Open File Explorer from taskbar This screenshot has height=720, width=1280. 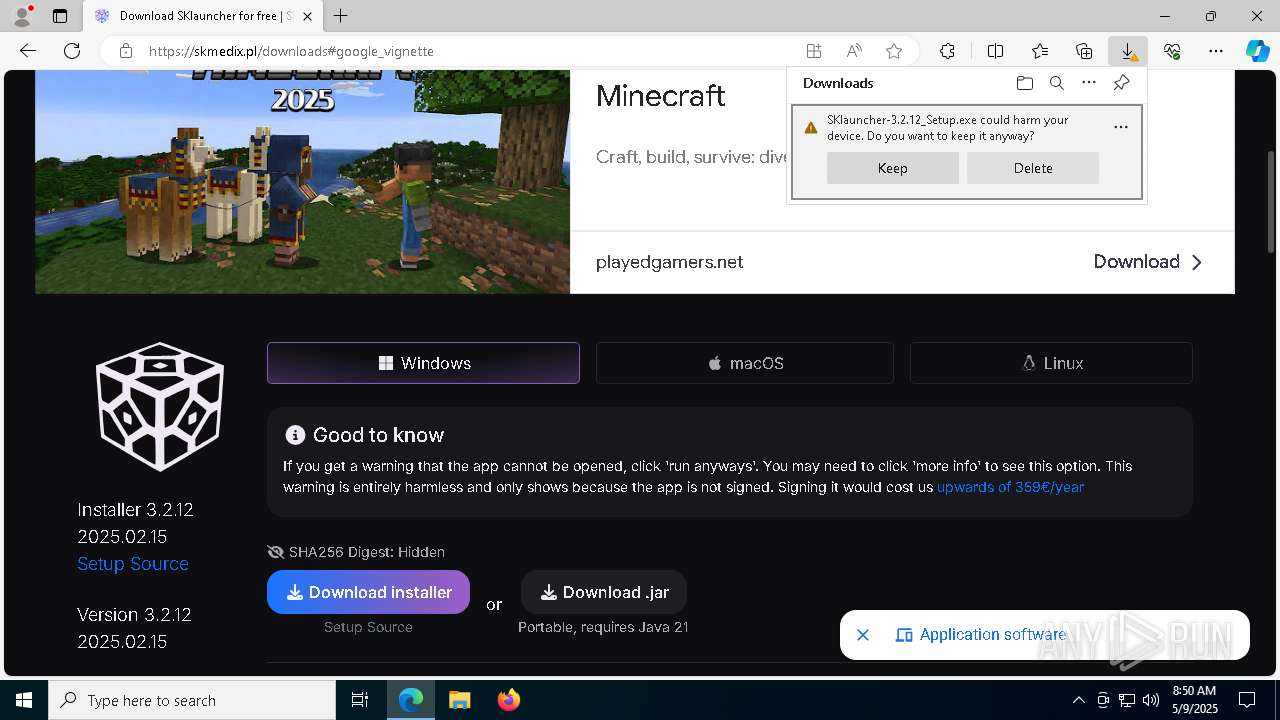pyautogui.click(x=459, y=700)
